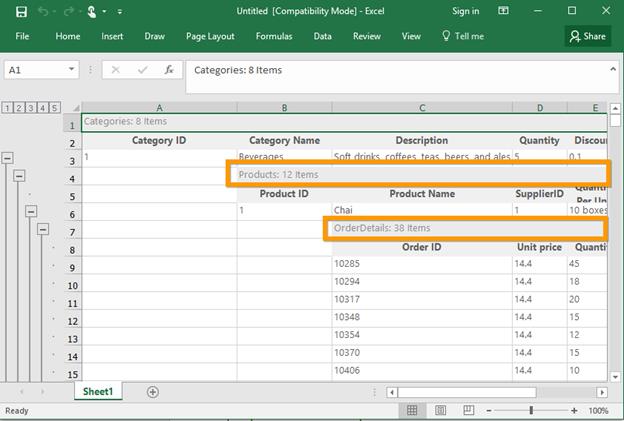624x421 pixels.
Task: Collapse outline group at row 7
Action: tap(43, 229)
